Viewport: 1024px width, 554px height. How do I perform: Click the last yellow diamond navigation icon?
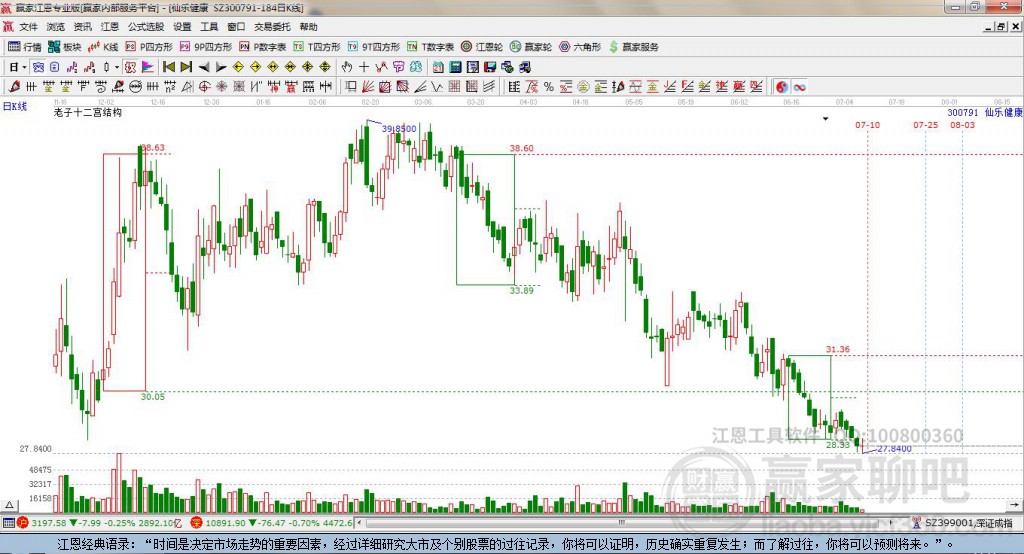(x=325, y=67)
